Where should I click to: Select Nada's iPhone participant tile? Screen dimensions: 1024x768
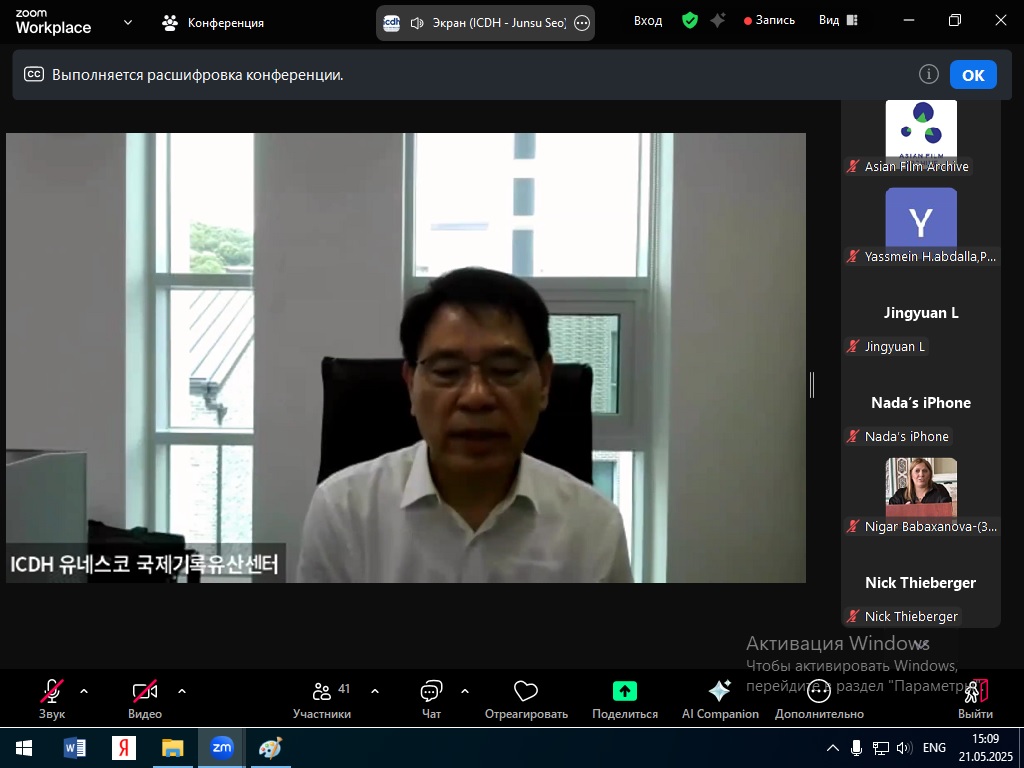click(x=921, y=407)
